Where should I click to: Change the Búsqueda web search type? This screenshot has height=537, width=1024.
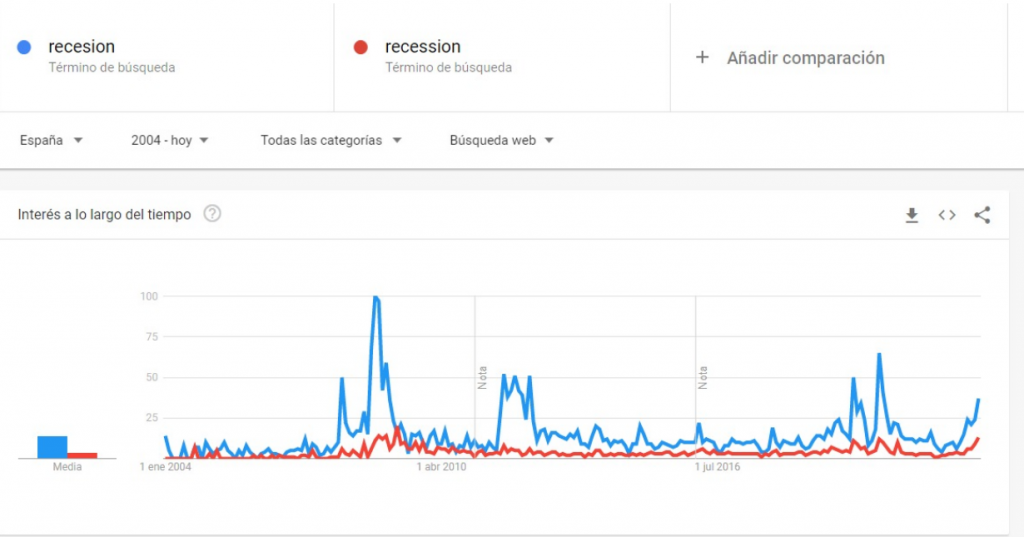(x=501, y=141)
